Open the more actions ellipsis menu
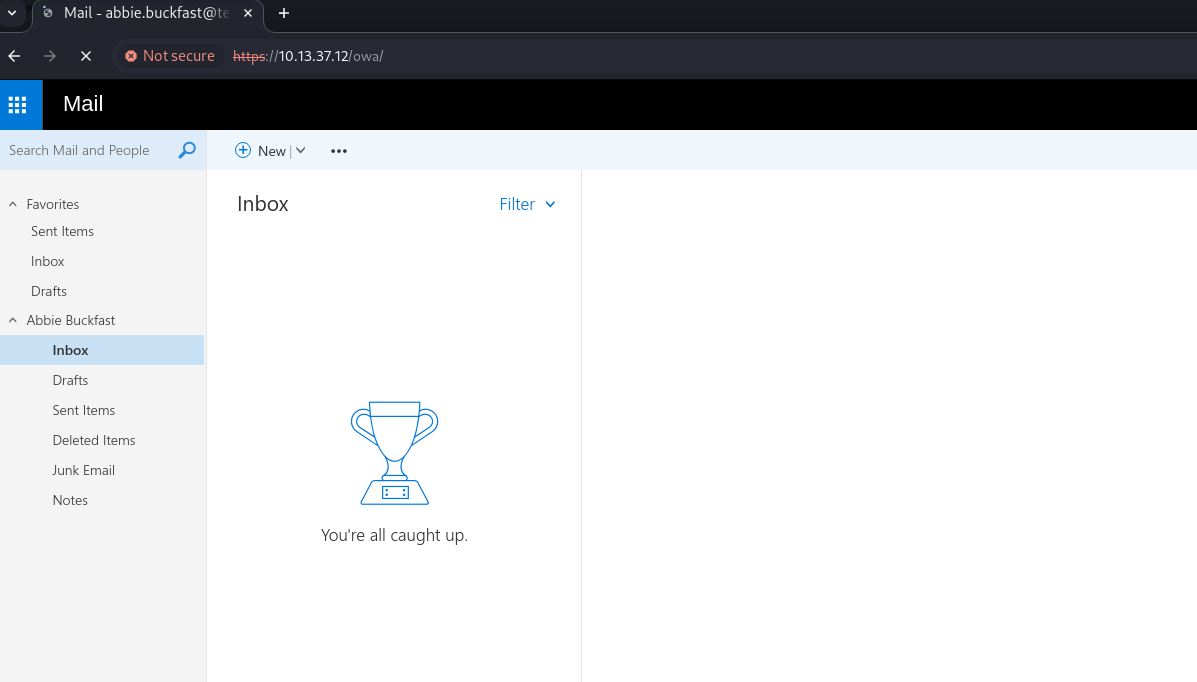The width and height of the screenshot is (1197, 682). click(x=339, y=151)
